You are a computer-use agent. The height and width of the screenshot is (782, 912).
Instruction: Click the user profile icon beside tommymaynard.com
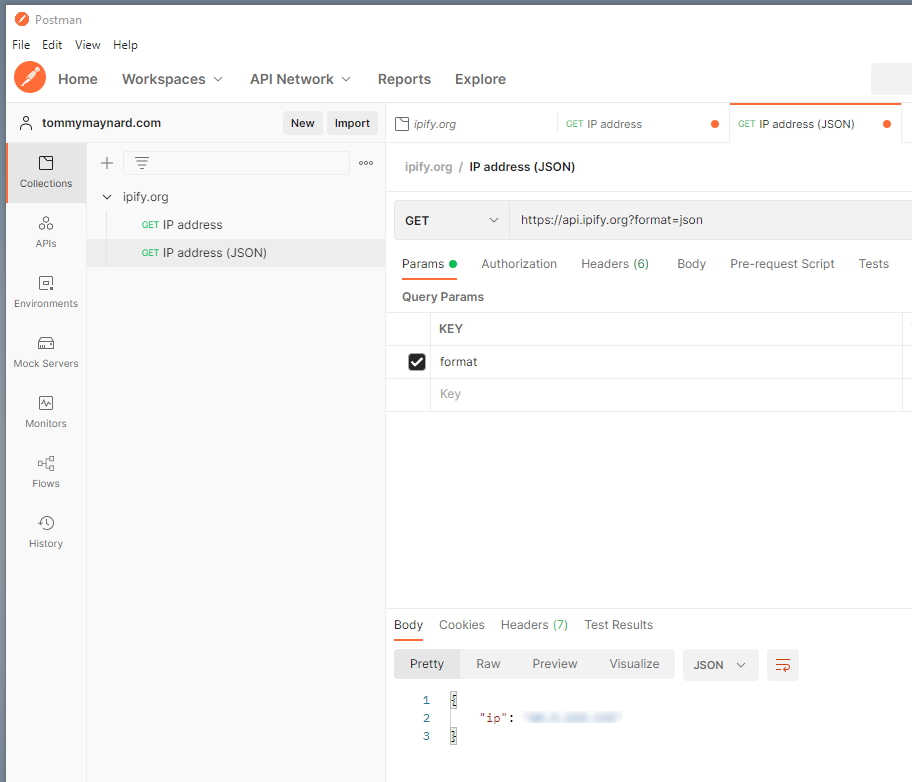(26, 123)
